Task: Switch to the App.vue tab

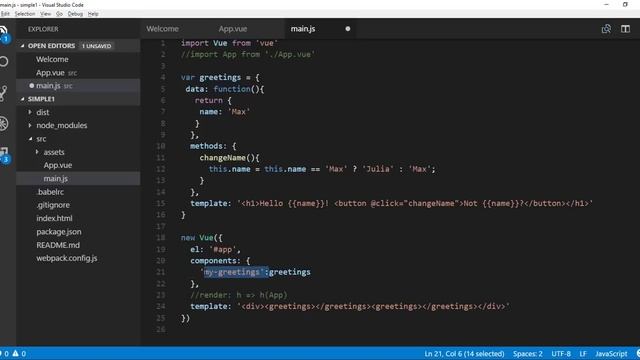Action: coord(233,29)
